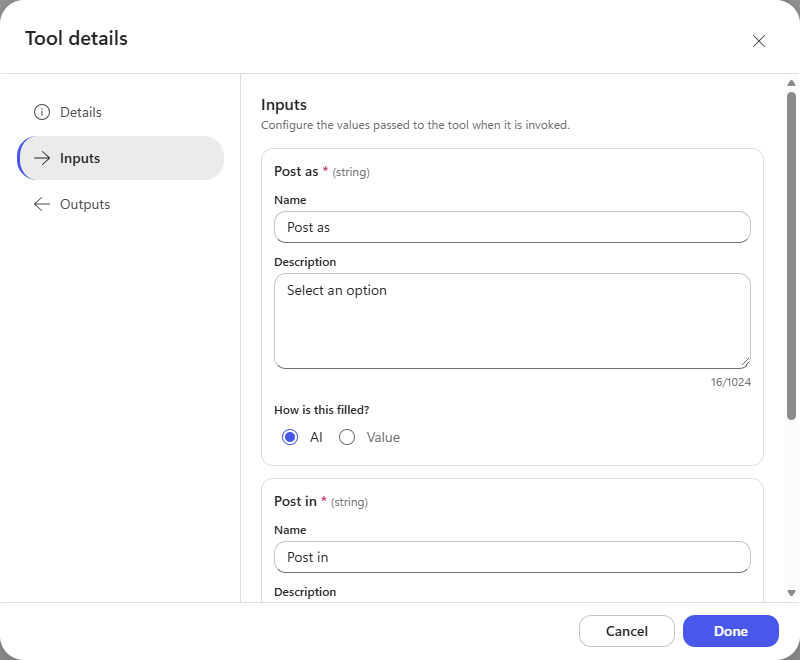Select the Inputs section
This screenshot has height=660, width=800.
pyautogui.click(x=120, y=158)
